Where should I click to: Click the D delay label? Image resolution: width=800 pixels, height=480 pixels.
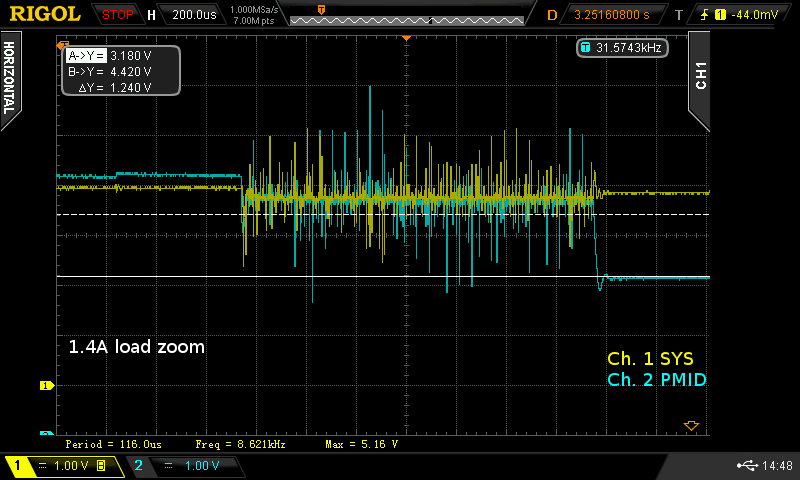pyautogui.click(x=552, y=15)
